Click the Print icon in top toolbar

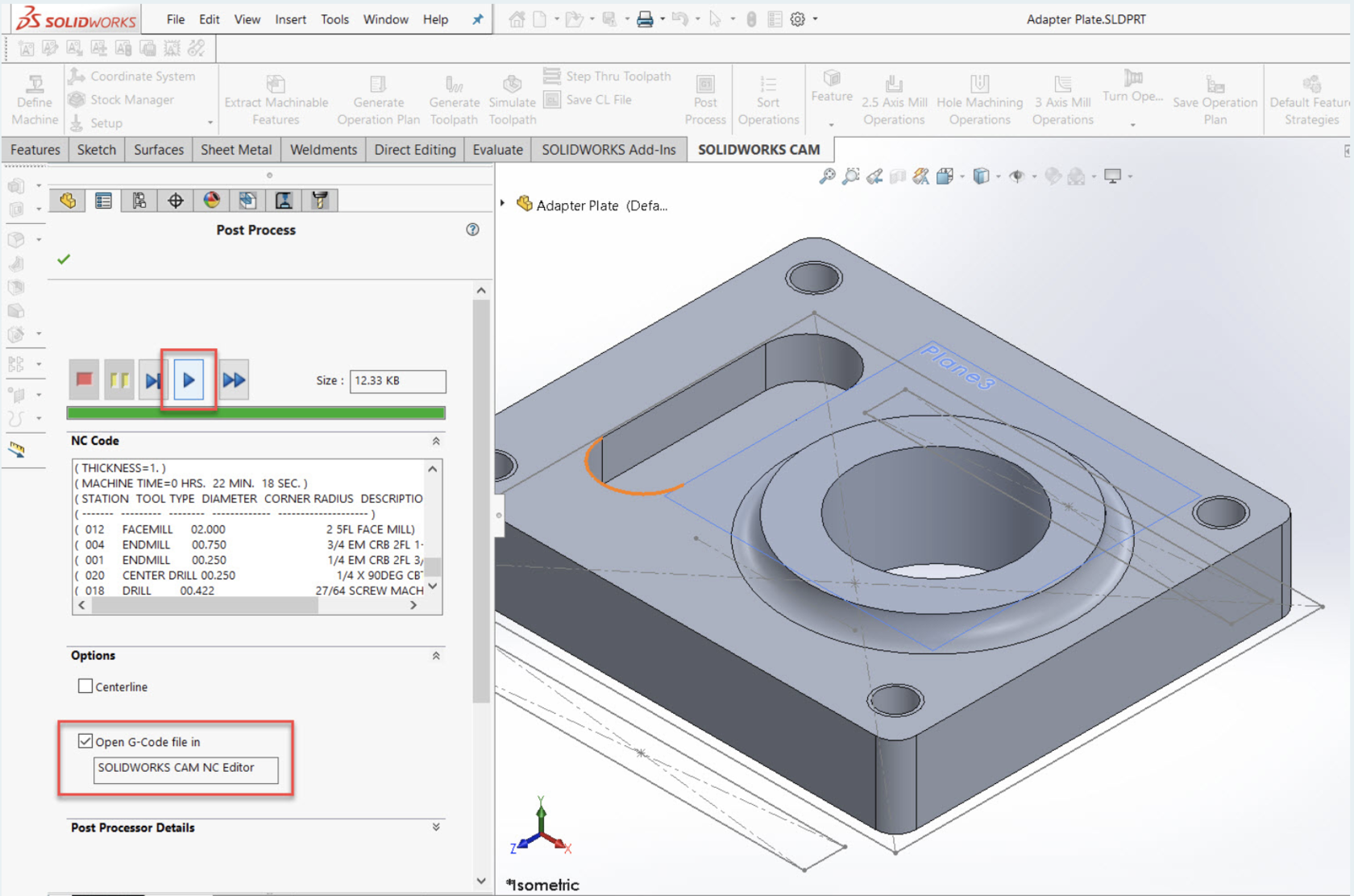(x=645, y=19)
